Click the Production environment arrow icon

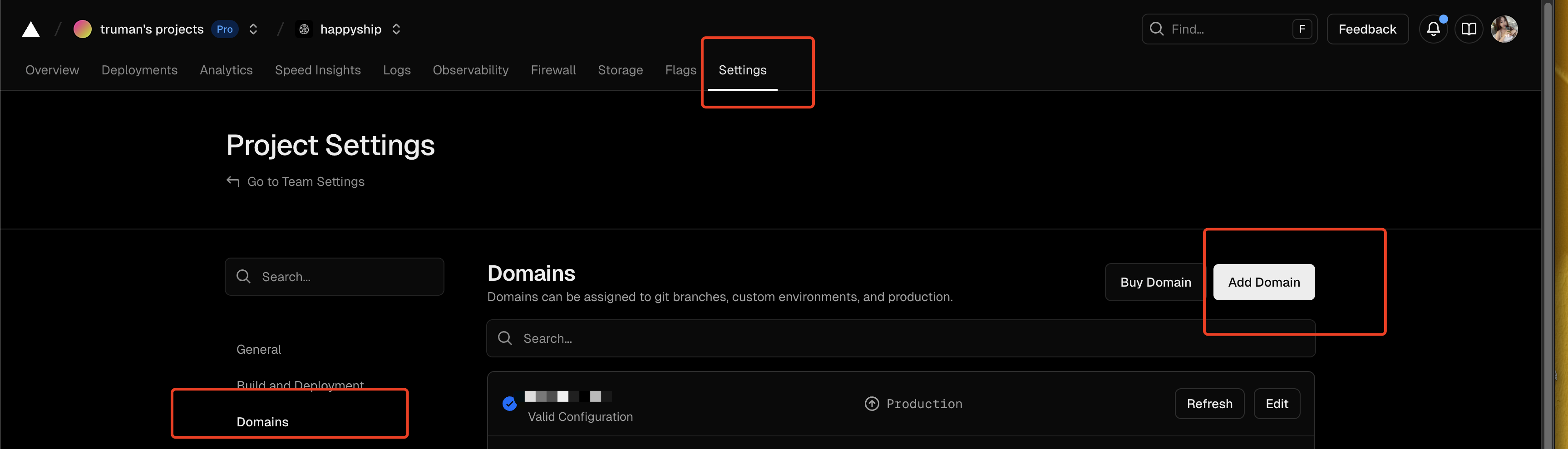tap(872, 404)
